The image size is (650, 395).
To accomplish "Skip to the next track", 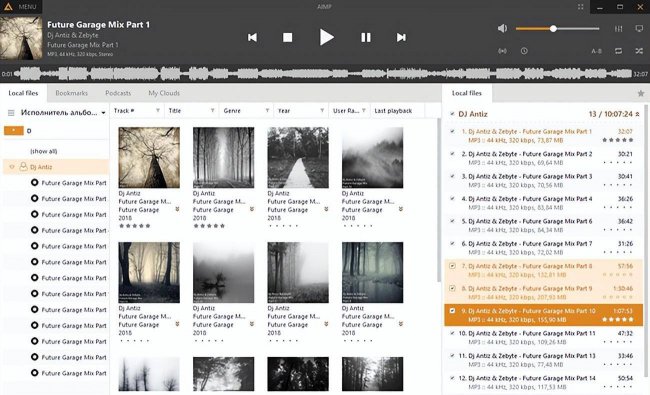I will (x=401, y=38).
